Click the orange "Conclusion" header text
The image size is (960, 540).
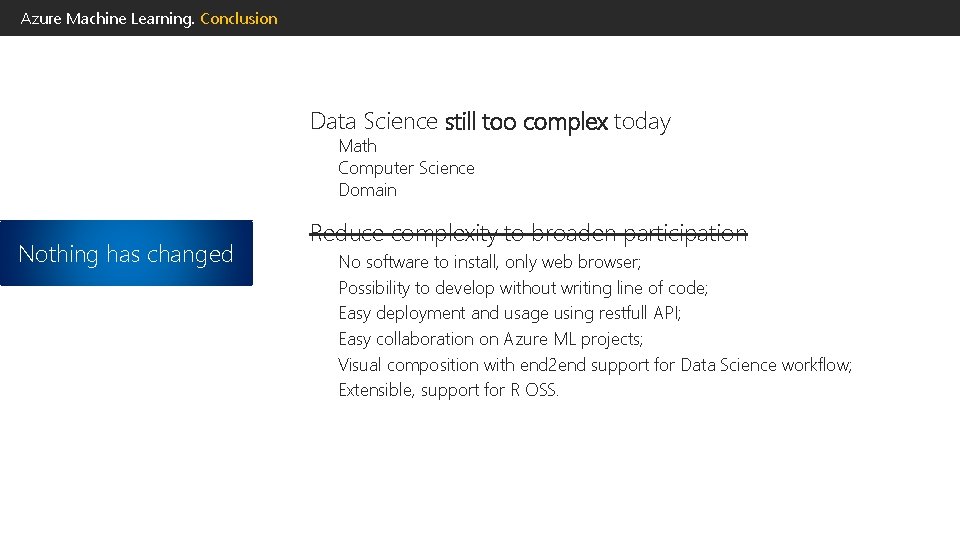coord(239,18)
